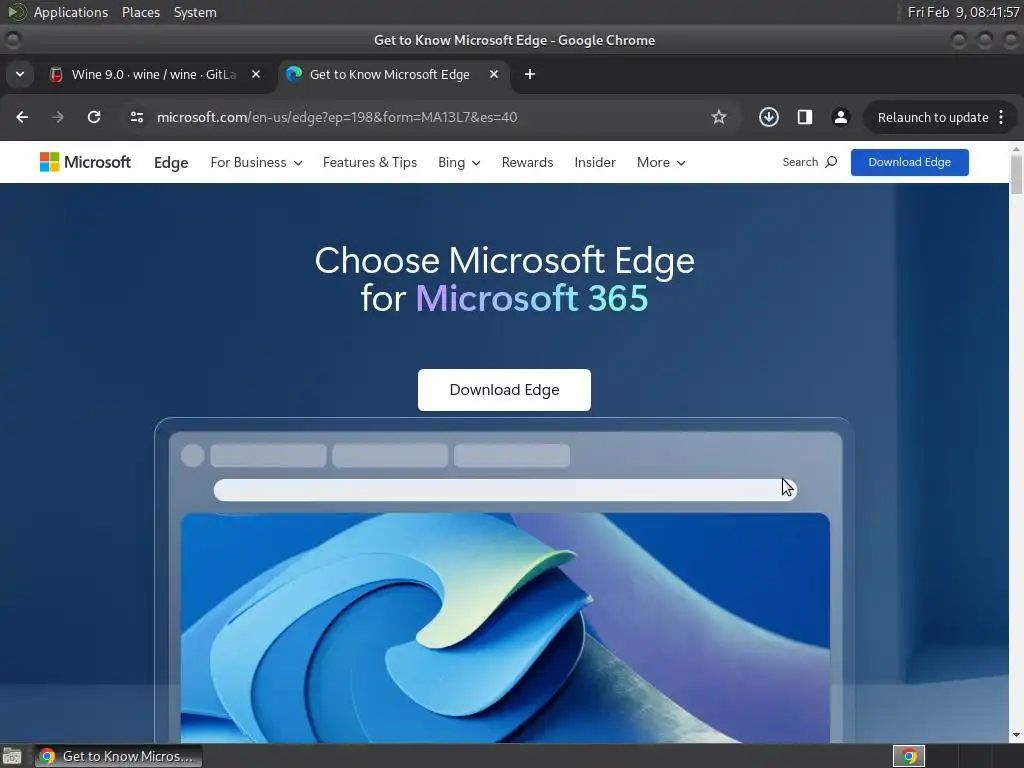Viewport: 1024px width, 768px height.
Task: Bookmark this page with the star icon
Action: pos(718,117)
